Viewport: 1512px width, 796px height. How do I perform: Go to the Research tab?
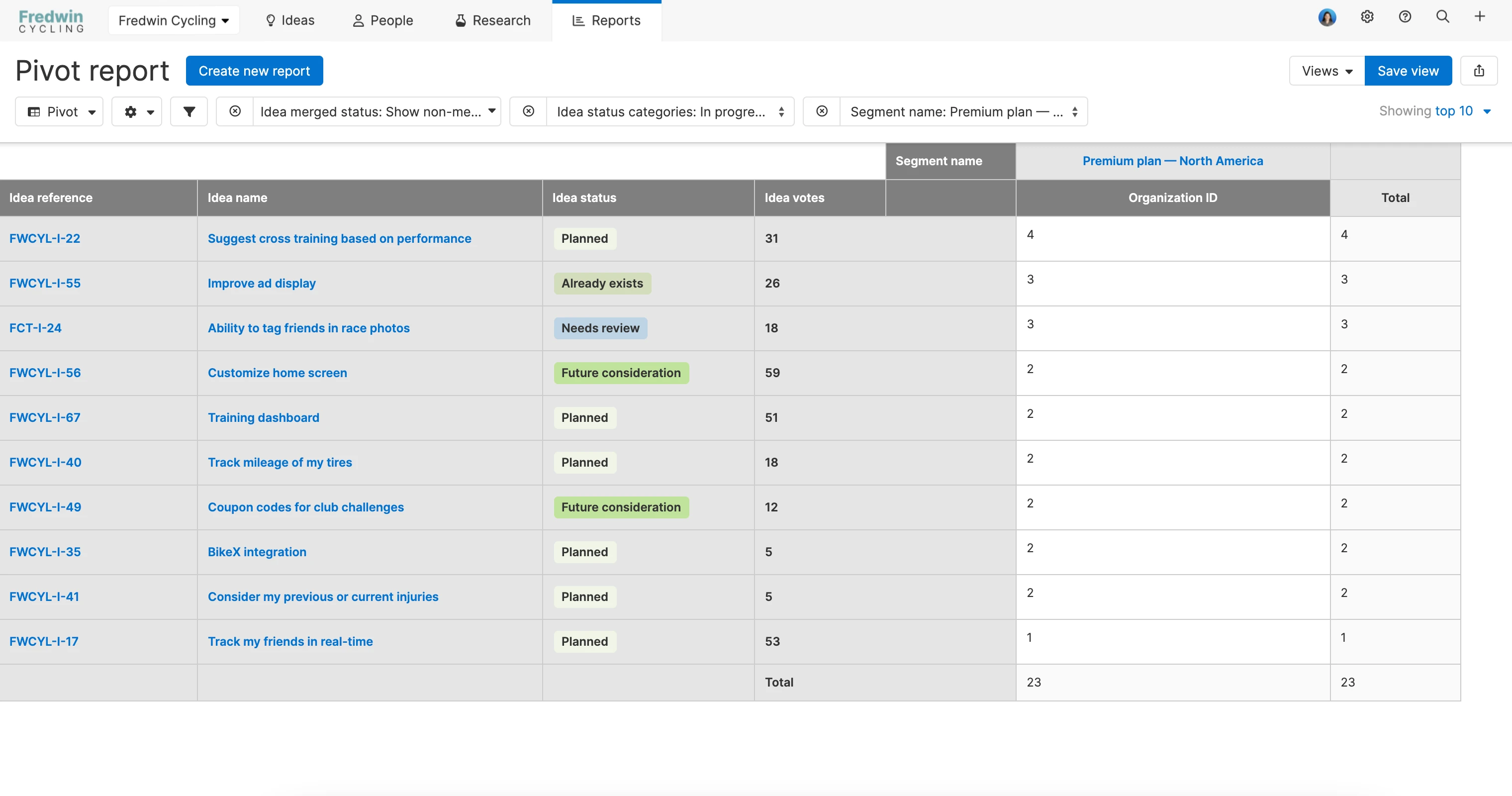492,20
